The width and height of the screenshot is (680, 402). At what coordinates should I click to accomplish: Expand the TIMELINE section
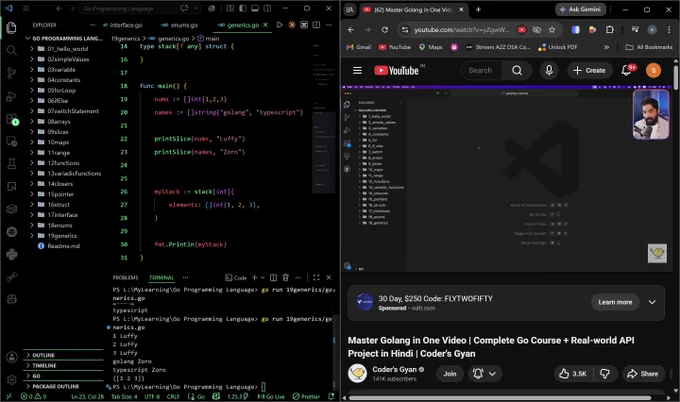63,366
